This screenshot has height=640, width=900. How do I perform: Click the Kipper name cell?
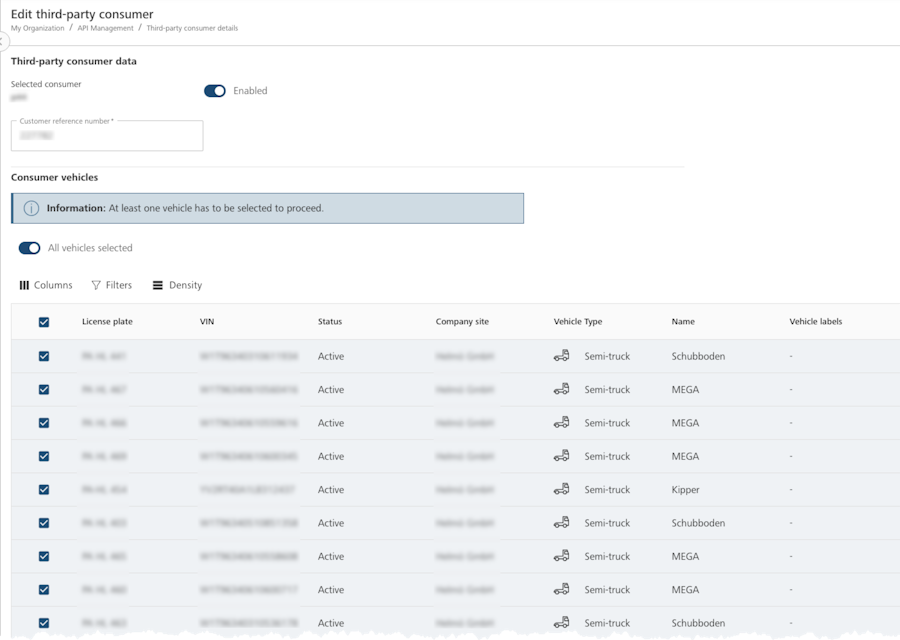click(685, 490)
